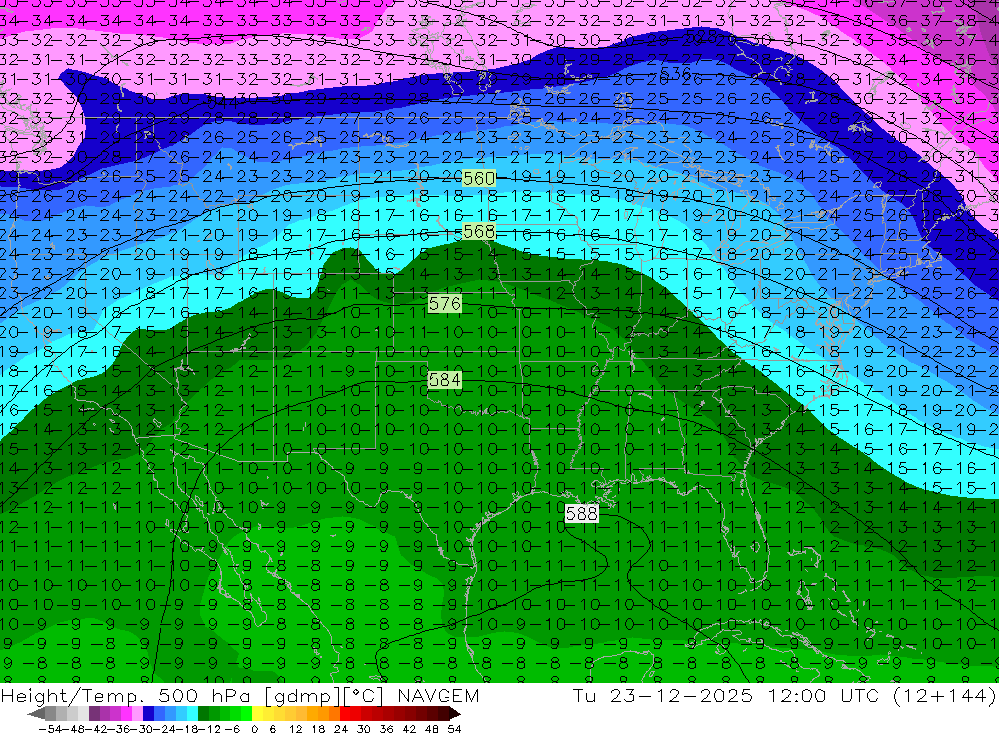Select the cyan swatch near -18

[192, 714]
